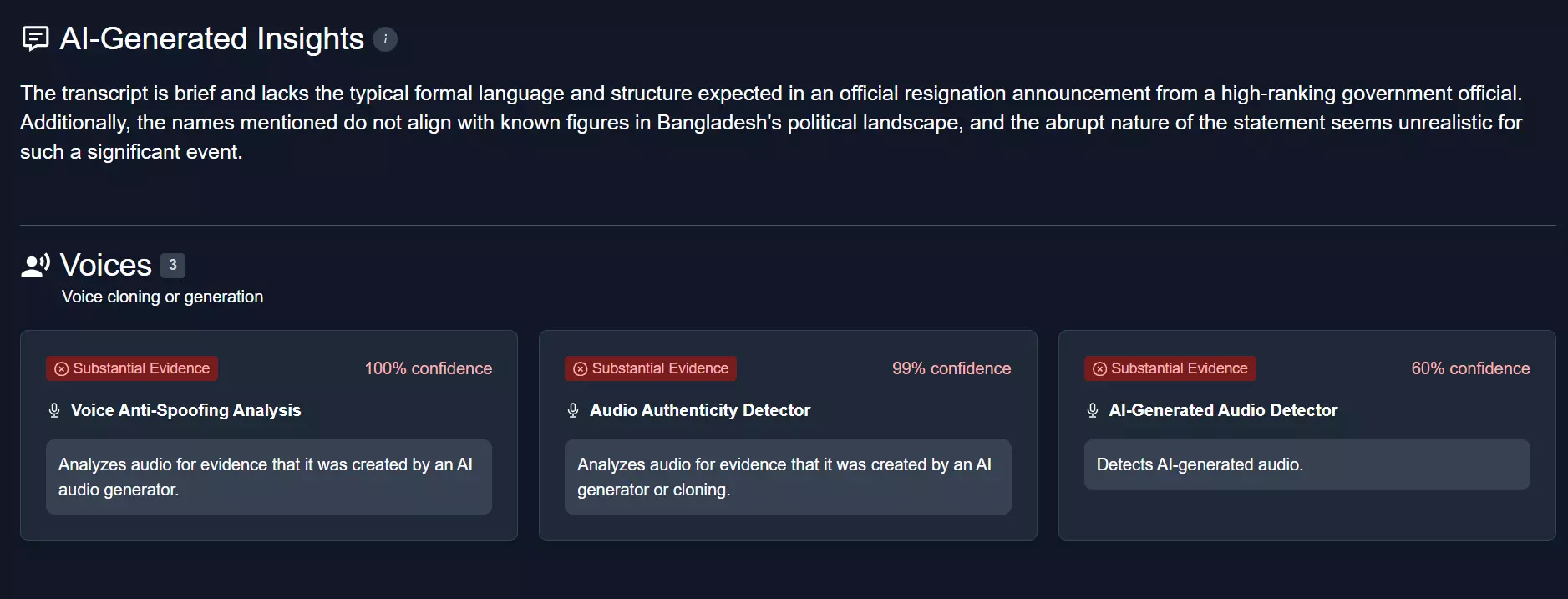Click the X icon in the 100% confidence badge

[62, 369]
